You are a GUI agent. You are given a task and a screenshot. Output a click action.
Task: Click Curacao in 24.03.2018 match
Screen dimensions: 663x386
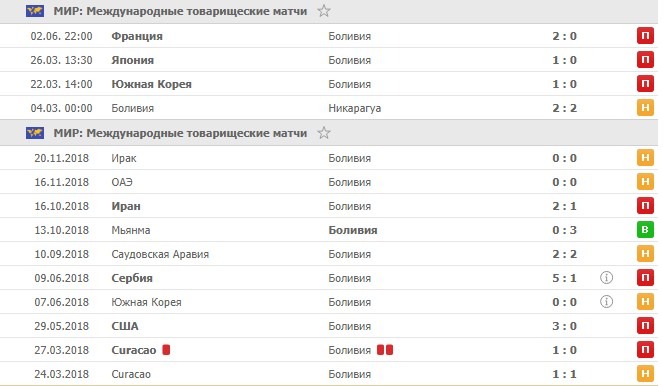(131, 374)
